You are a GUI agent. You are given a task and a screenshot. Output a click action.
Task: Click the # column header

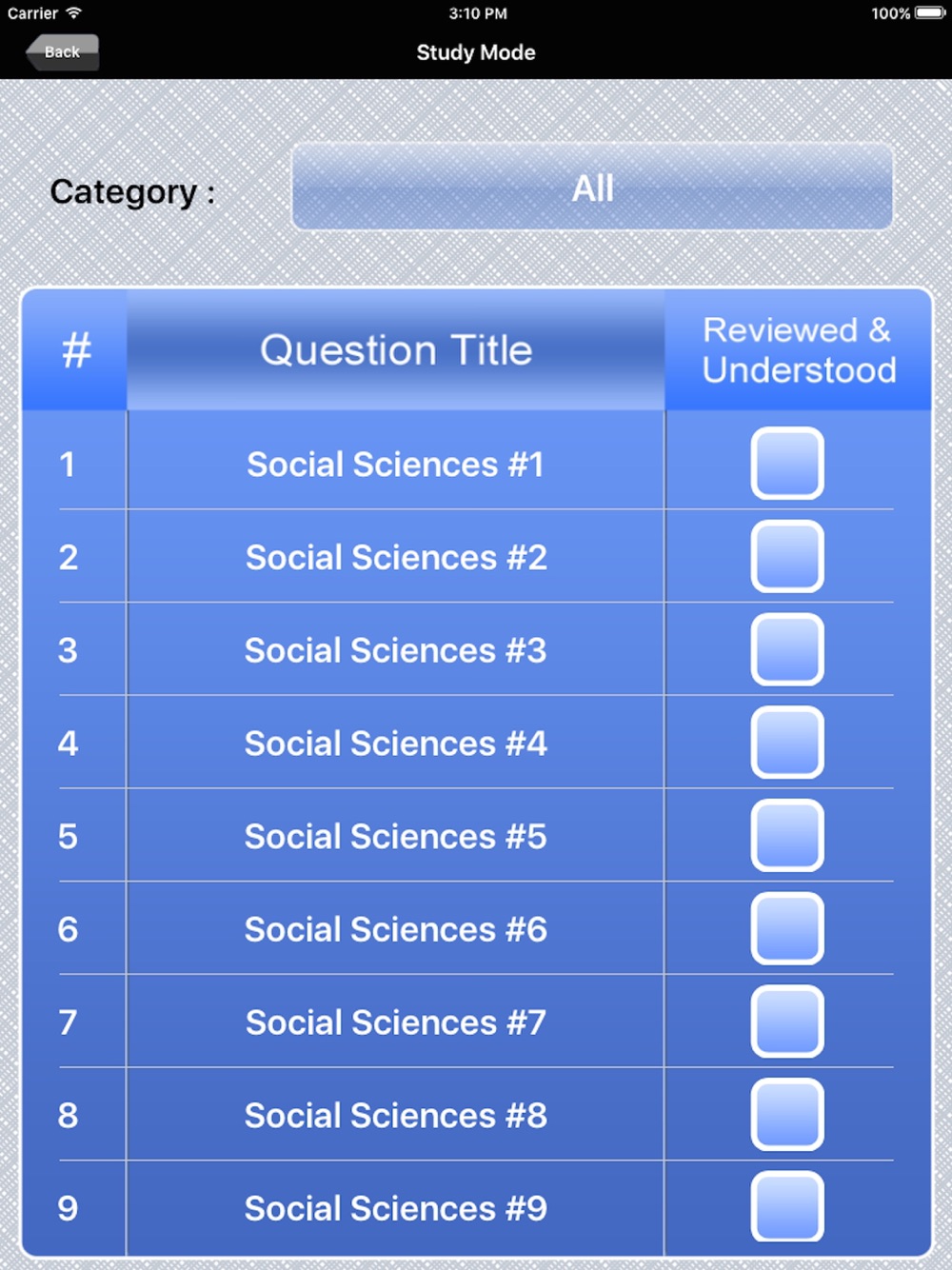point(75,350)
